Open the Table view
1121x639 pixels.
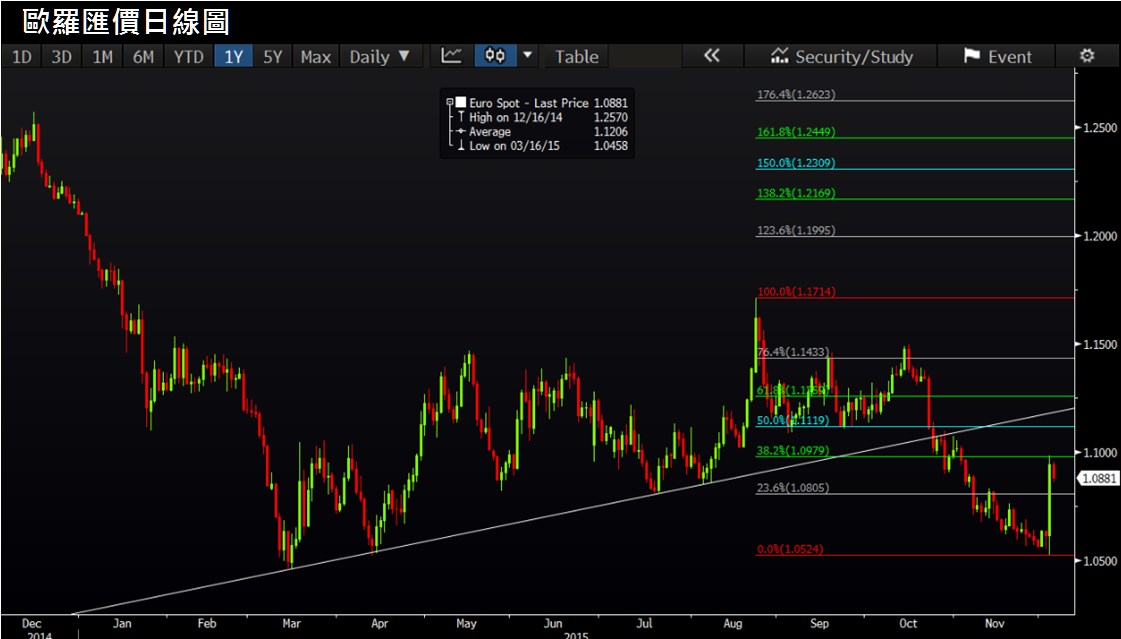[x=576, y=57]
